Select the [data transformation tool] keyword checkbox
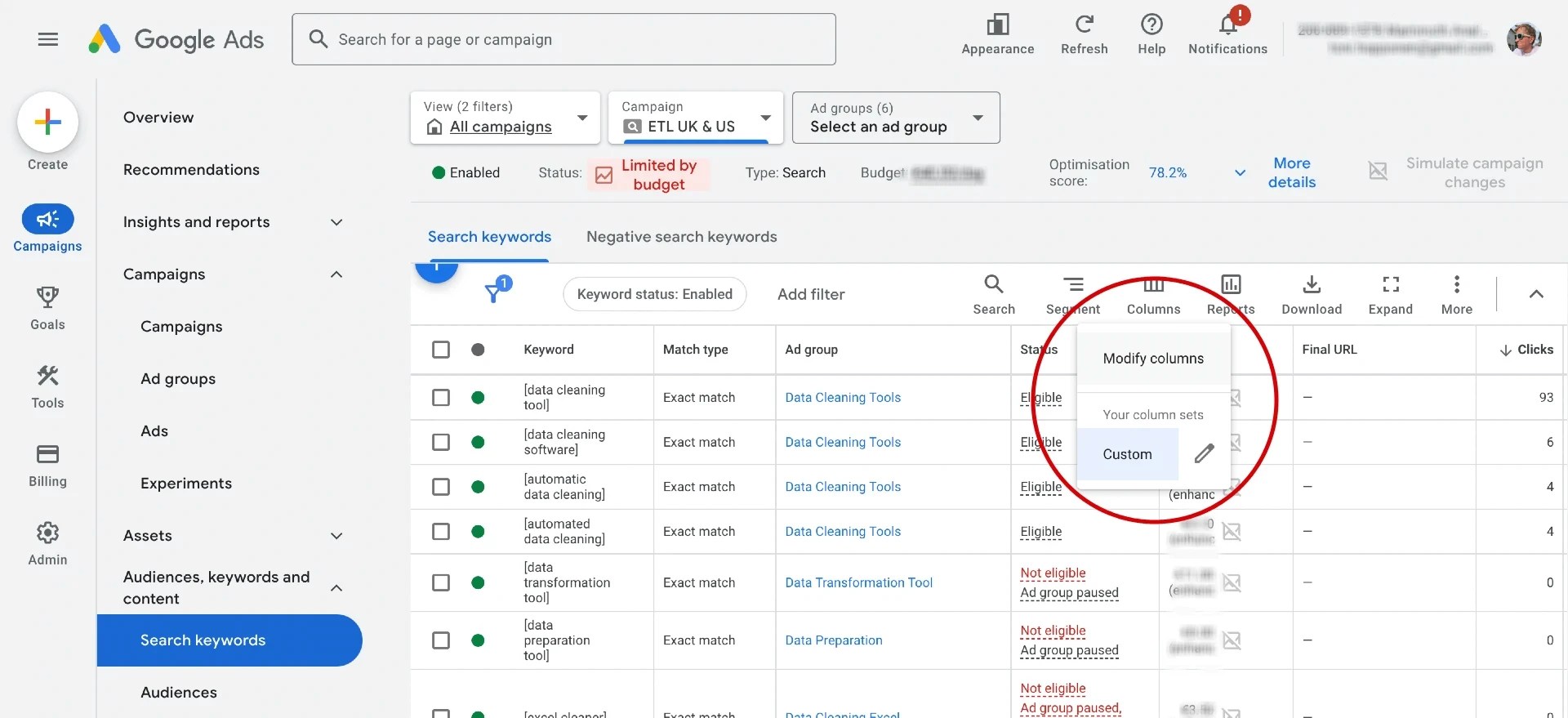This screenshot has width=1568, height=718. [441, 582]
